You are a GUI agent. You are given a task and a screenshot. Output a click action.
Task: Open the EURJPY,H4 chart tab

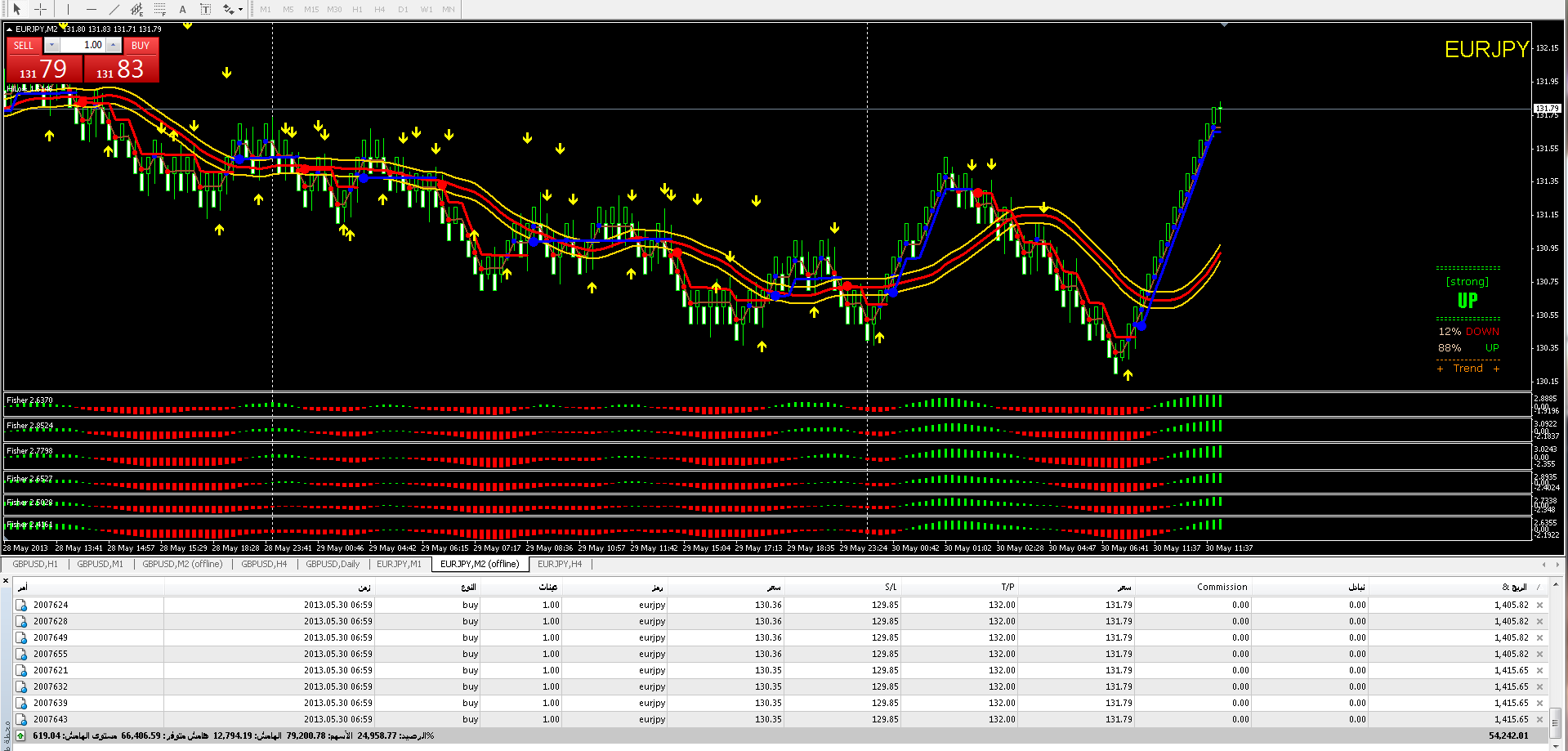pos(560,564)
